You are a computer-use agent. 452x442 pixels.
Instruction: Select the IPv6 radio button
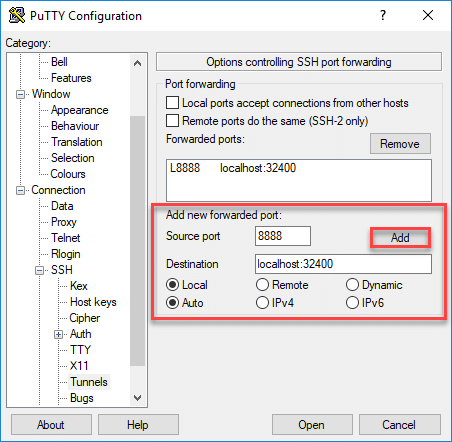[352, 303]
